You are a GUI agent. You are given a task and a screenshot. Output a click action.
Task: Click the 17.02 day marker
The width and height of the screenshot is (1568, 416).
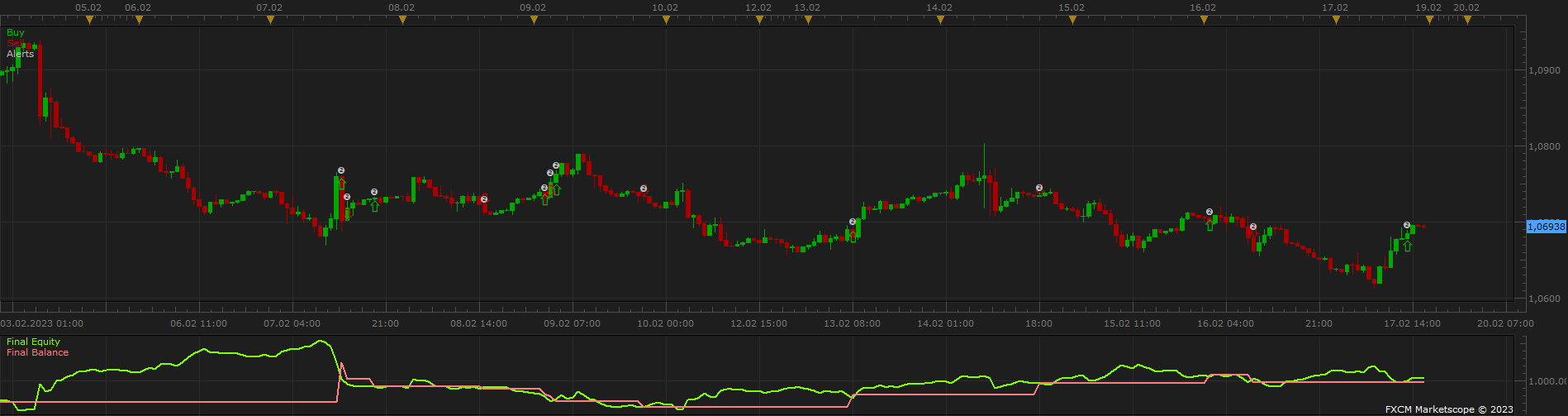coord(1336,20)
